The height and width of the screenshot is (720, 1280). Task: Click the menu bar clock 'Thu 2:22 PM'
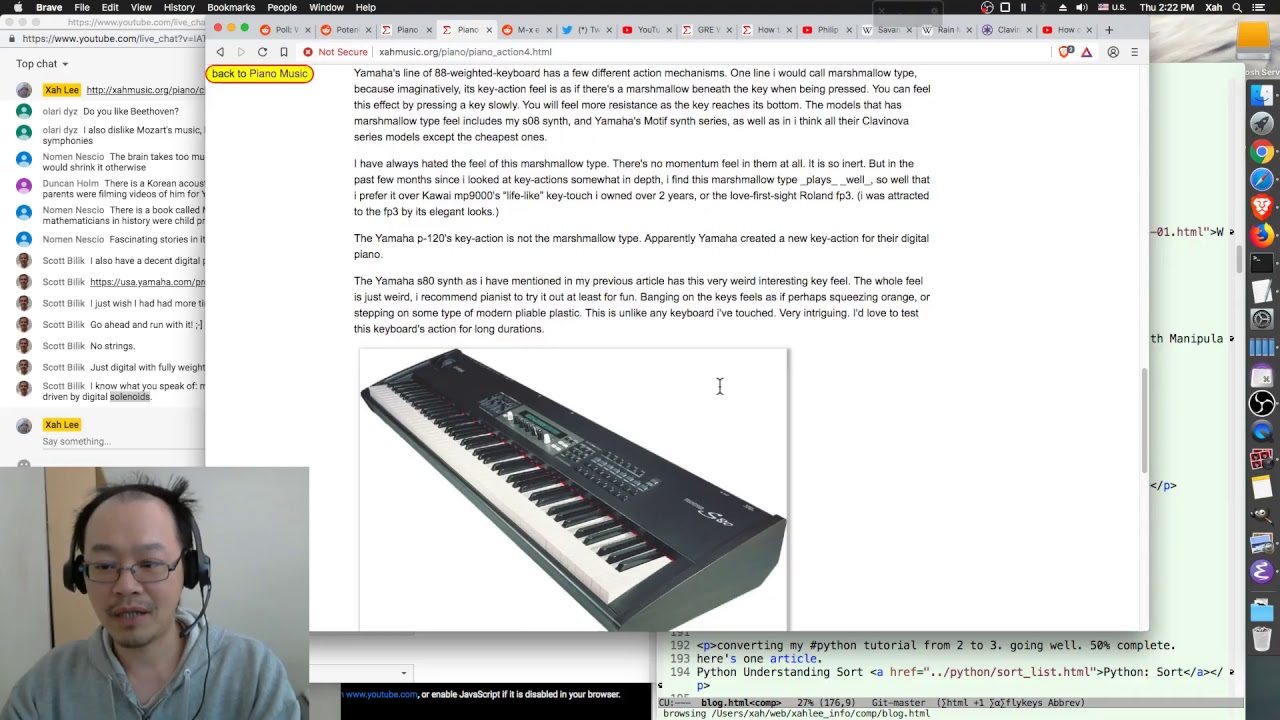(x=1168, y=8)
